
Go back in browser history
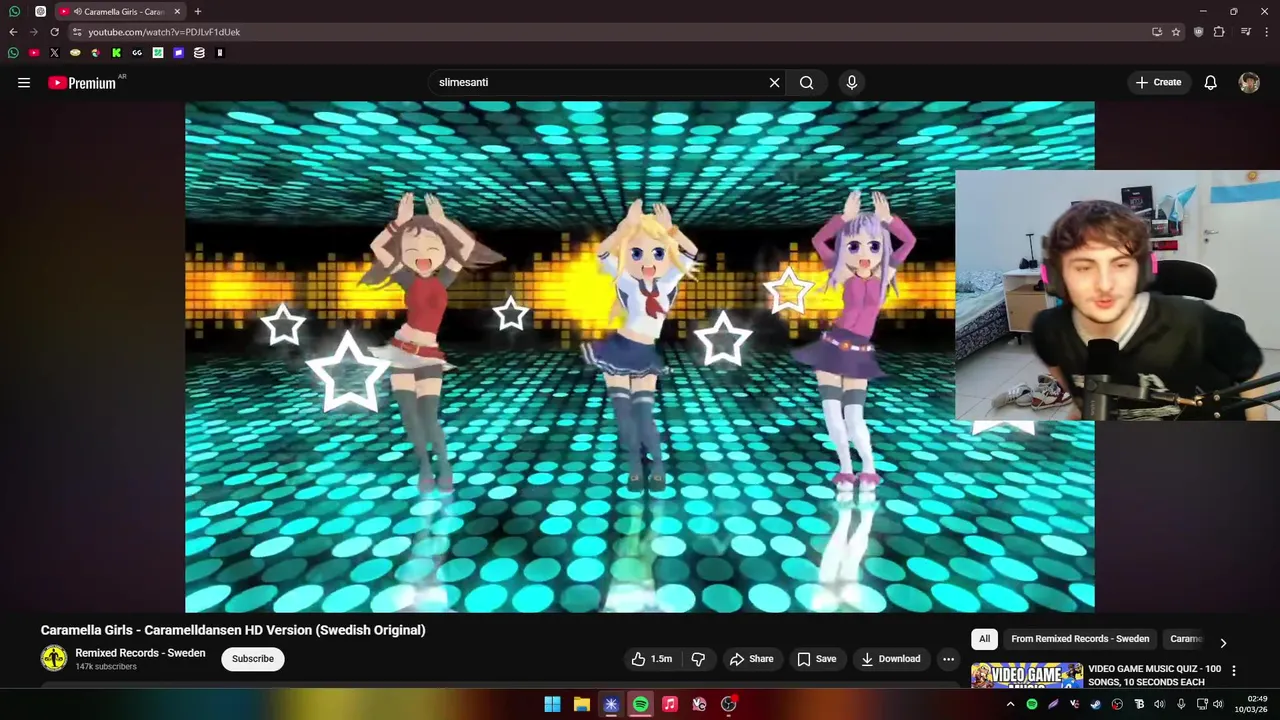point(13,32)
